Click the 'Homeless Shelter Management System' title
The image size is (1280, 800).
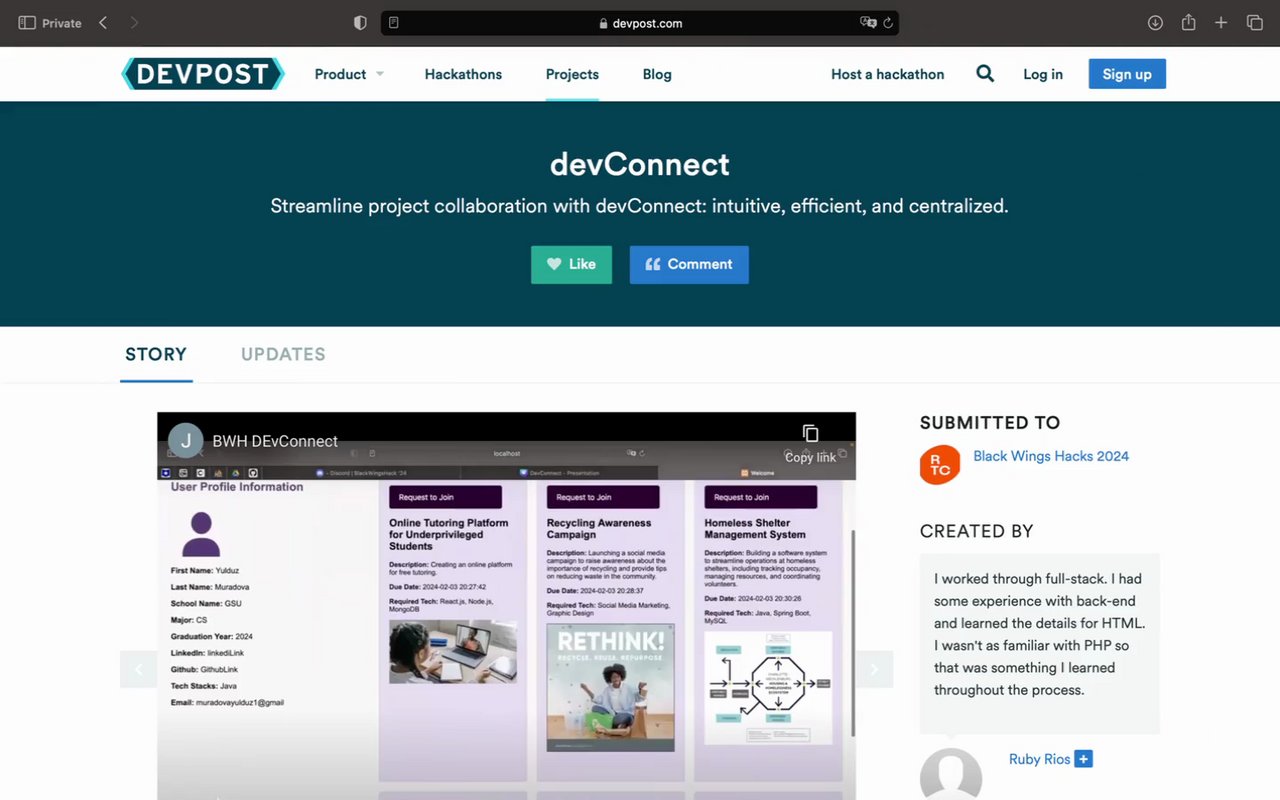click(x=755, y=528)
